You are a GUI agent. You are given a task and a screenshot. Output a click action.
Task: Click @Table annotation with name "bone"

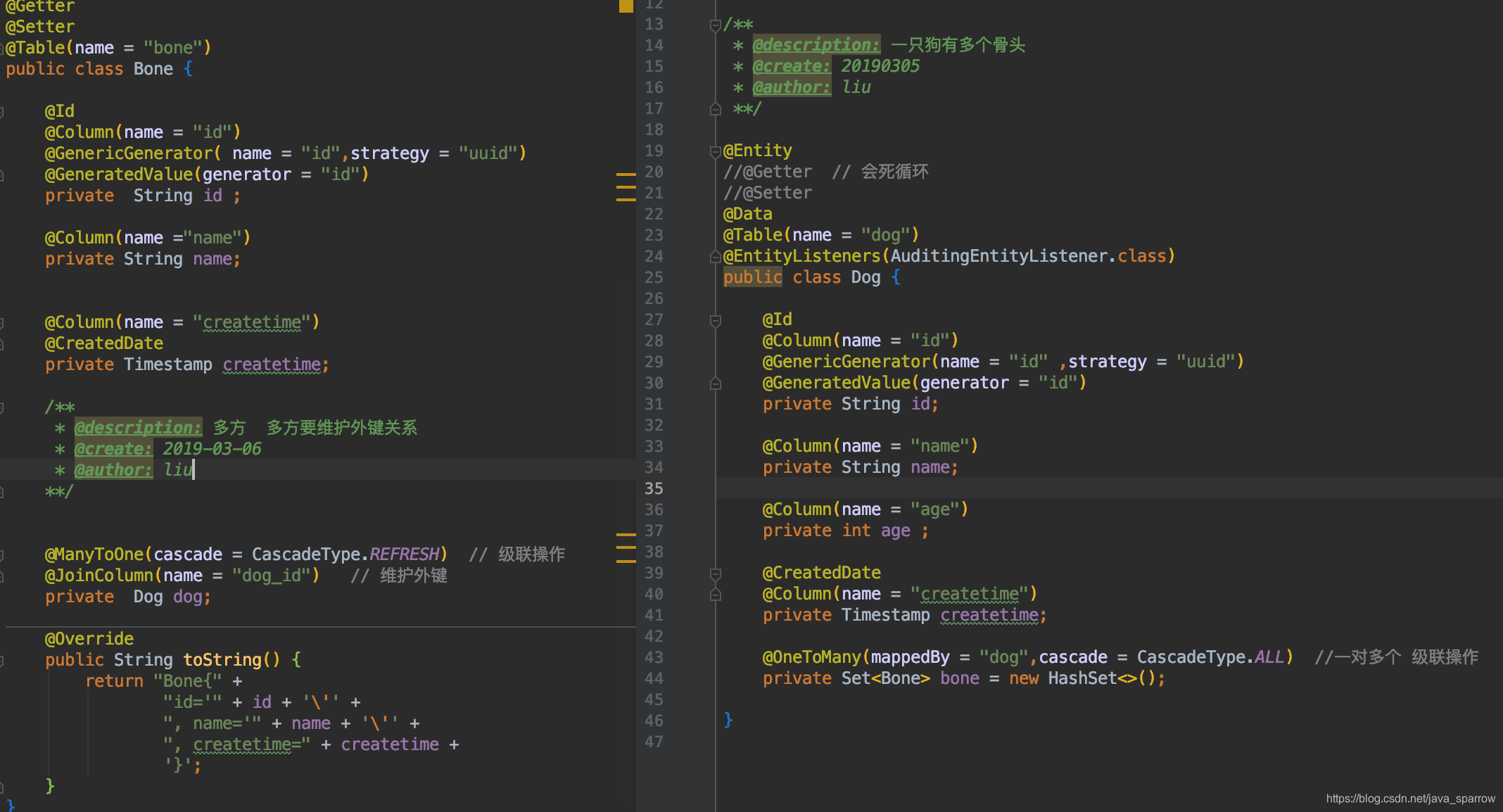tap(108, 48)
